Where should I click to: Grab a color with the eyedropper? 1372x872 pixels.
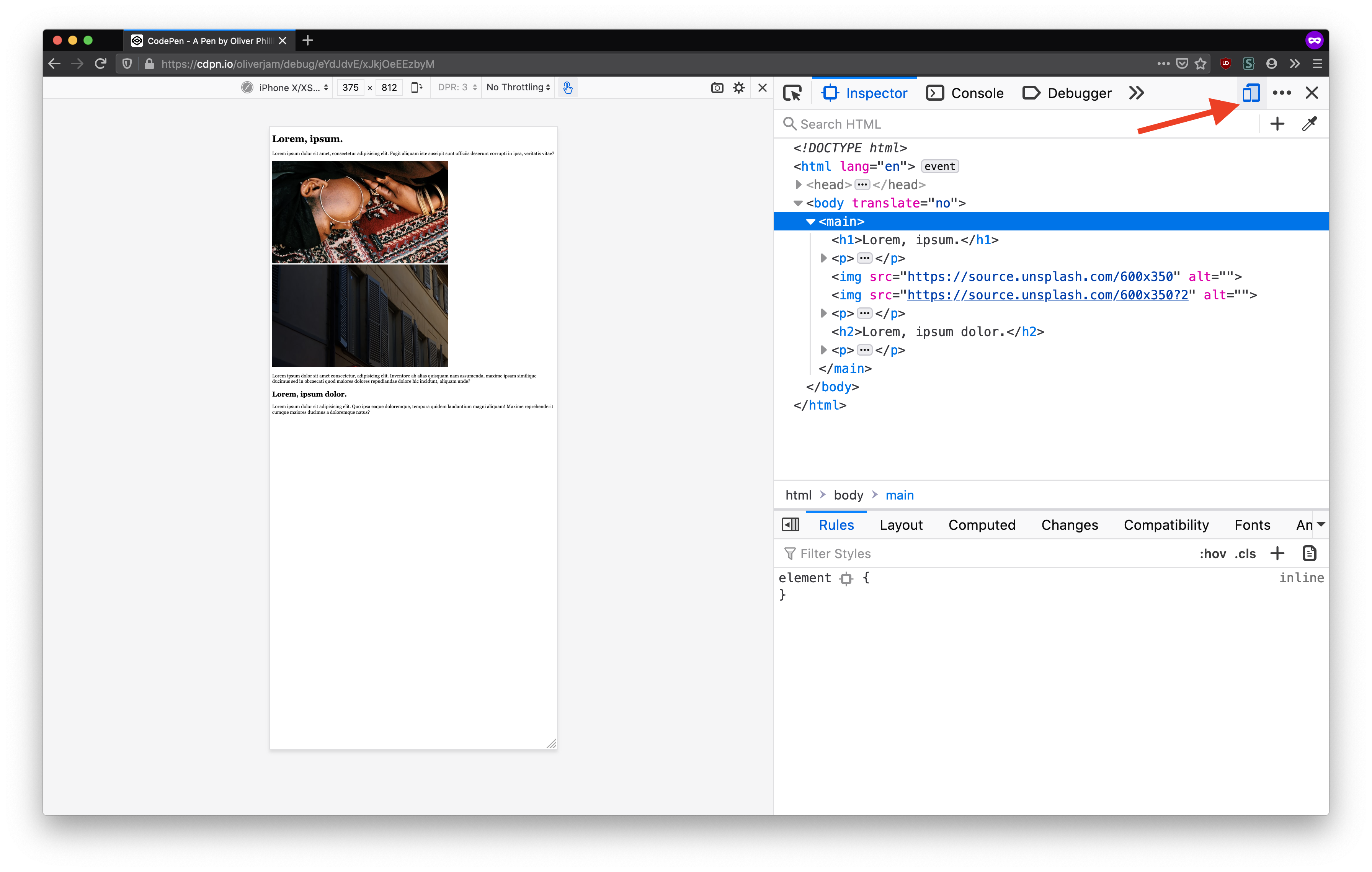click(1309, 124)
